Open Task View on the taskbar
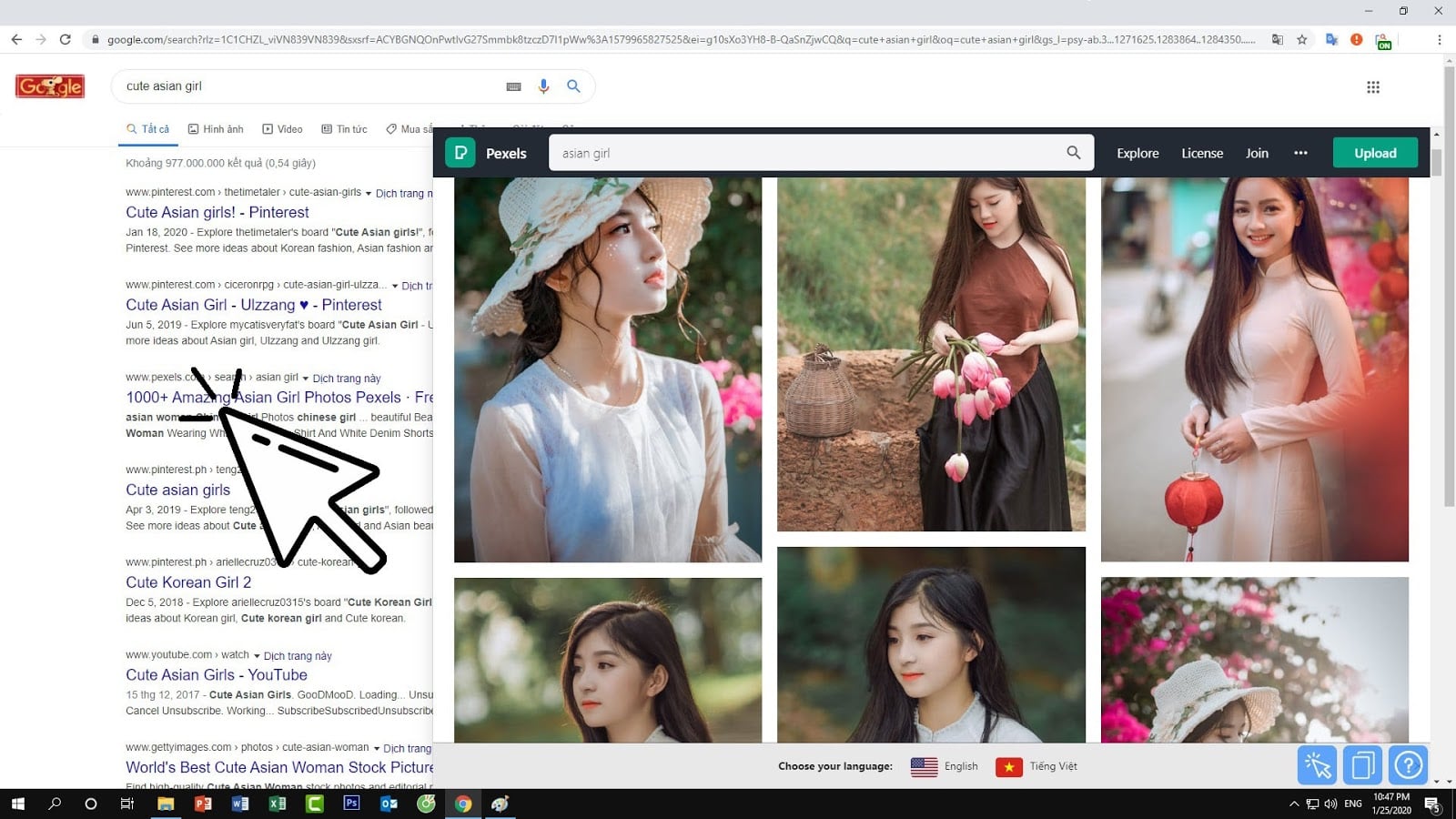Screen dimensions: 1456x819 pos(127,804)
